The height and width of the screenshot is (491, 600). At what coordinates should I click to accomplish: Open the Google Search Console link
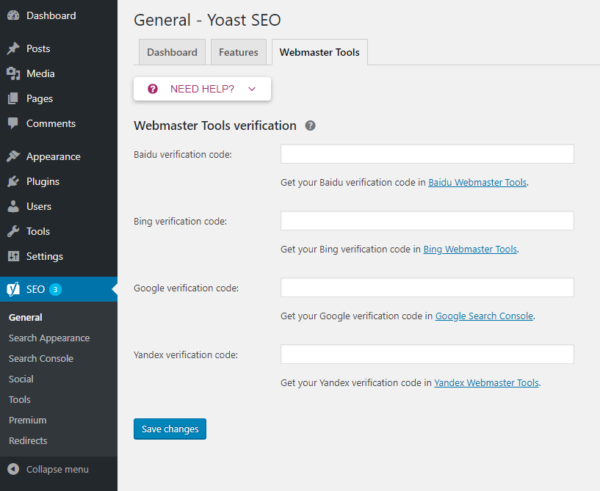pyautogui.click(x=484, y=316)
